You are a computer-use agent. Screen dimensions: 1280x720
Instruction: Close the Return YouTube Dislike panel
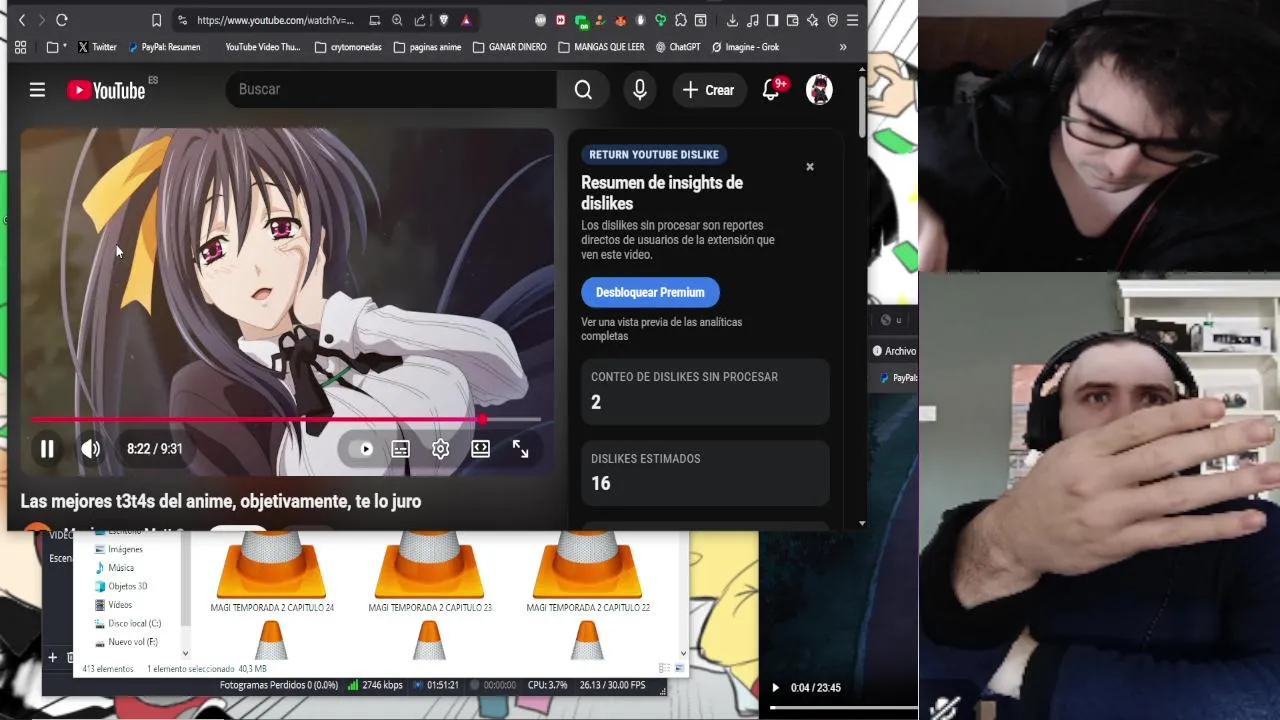click(810, 167)
